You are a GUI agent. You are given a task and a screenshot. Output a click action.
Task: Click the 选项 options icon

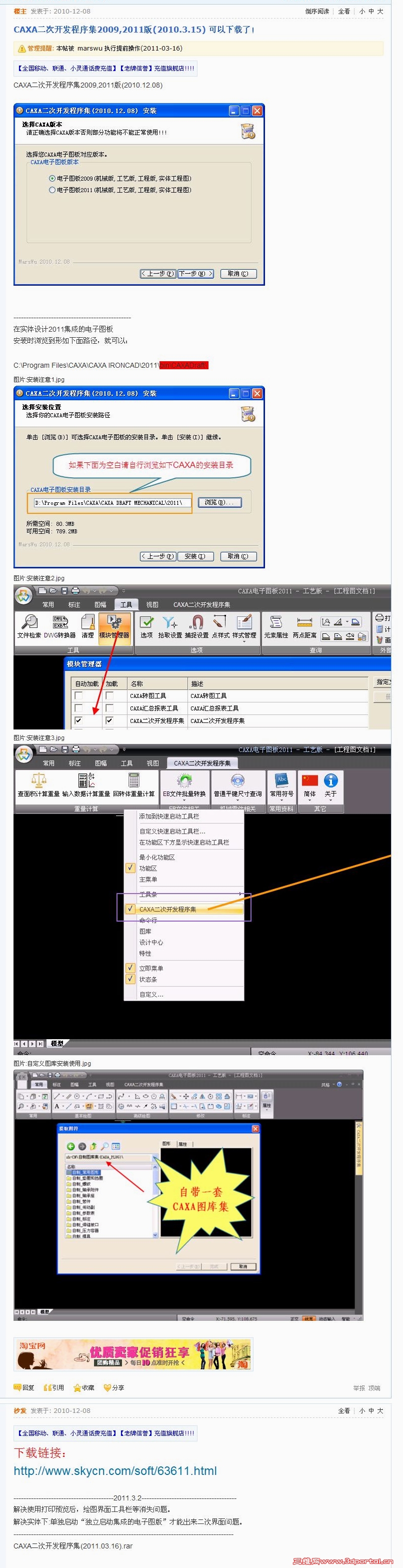coord(146,622)
